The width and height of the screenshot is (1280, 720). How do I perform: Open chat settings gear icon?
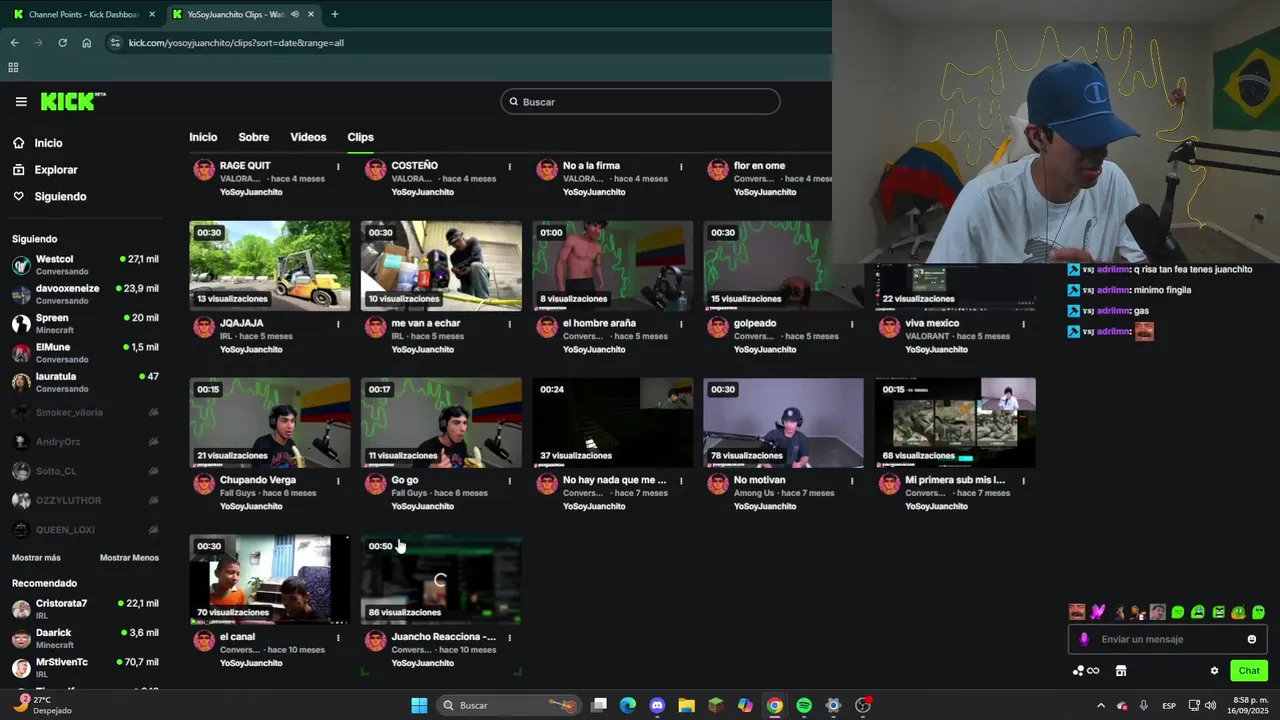pos(1214,671)
